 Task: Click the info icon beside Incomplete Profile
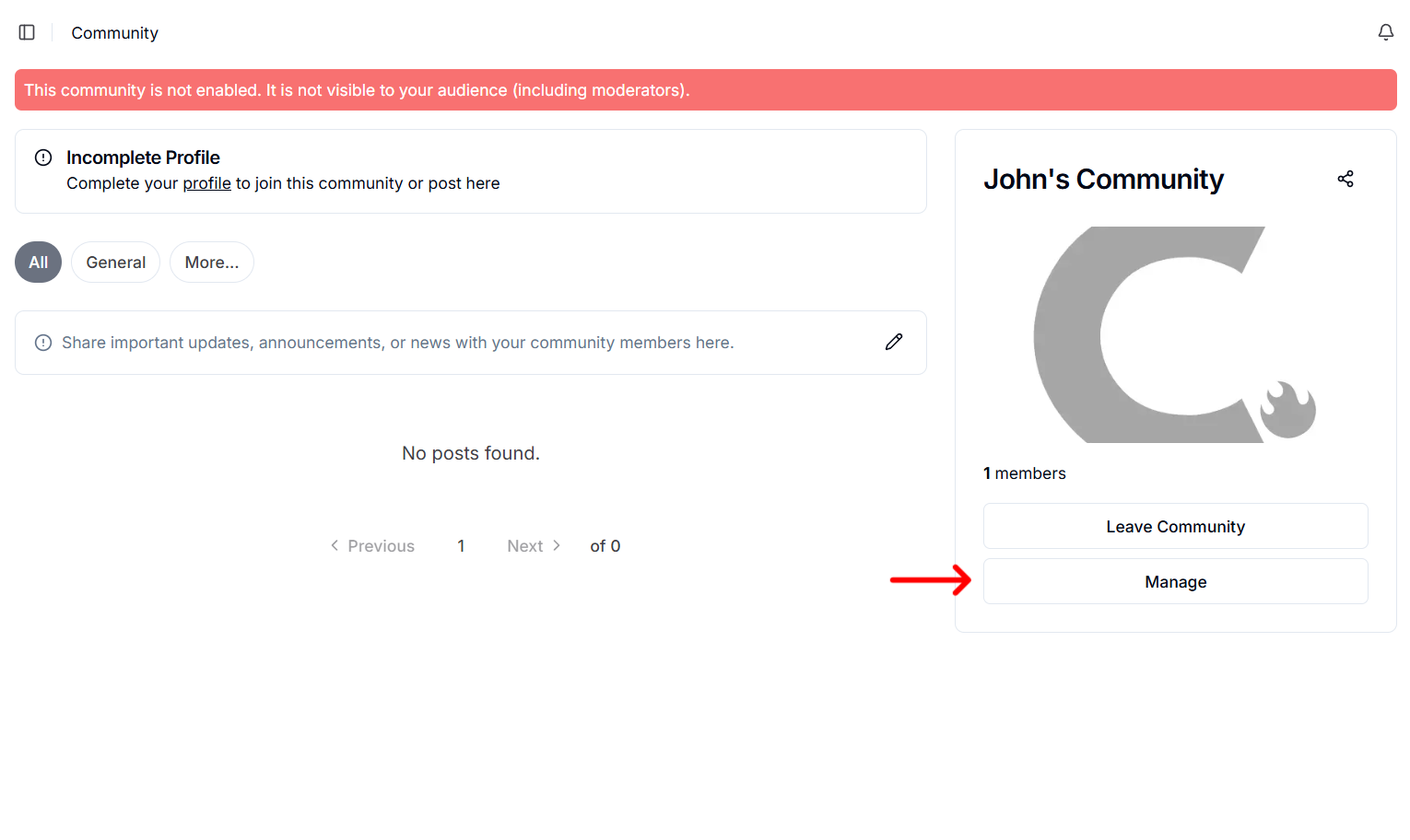(x=43, y=157)
